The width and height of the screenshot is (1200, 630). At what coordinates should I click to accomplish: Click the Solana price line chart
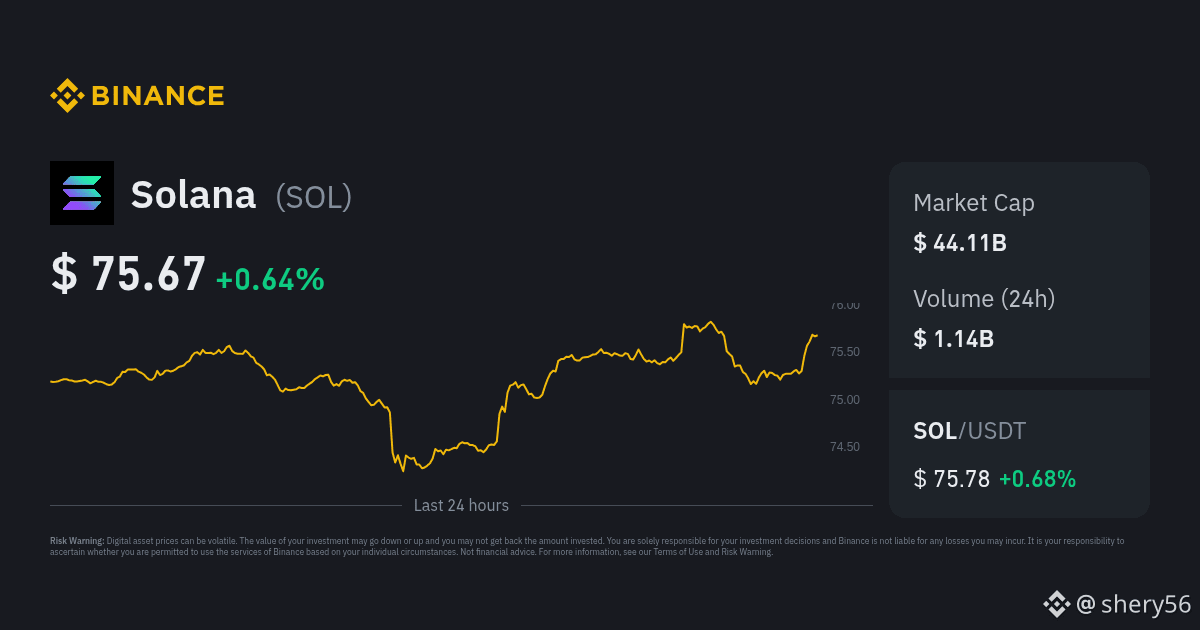point(434,396)
